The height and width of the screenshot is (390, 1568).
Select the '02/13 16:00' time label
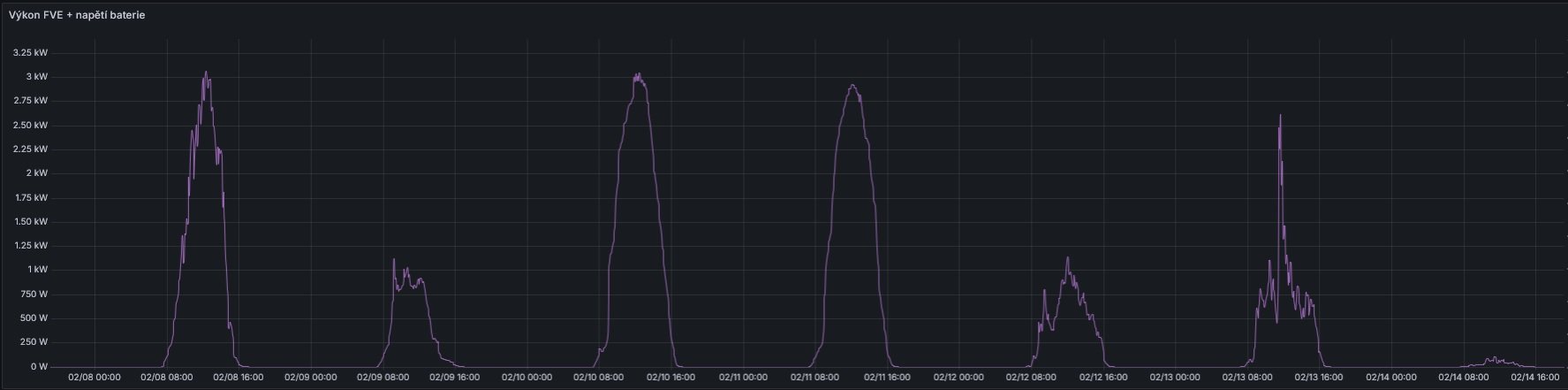(1321, 377)
